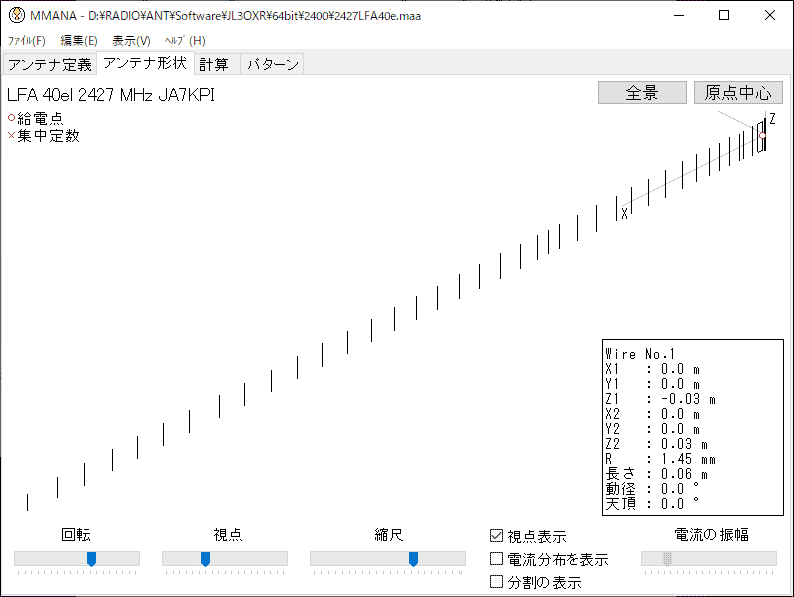Viewport: 794px width, 597px height.
Task: Open the ヘルプ(H) menu
Action: click(185, 41)
